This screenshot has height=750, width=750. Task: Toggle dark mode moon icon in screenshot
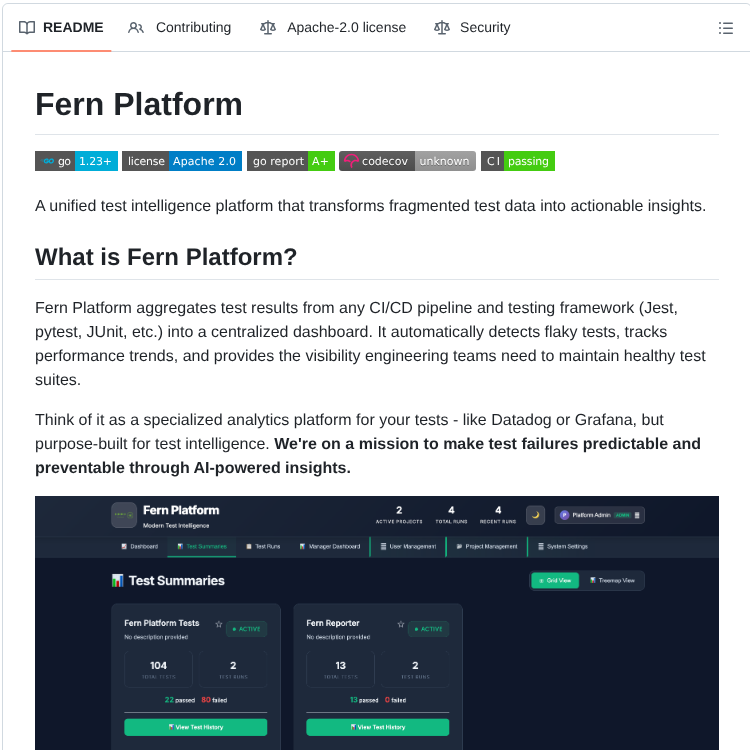click(535, 515)
